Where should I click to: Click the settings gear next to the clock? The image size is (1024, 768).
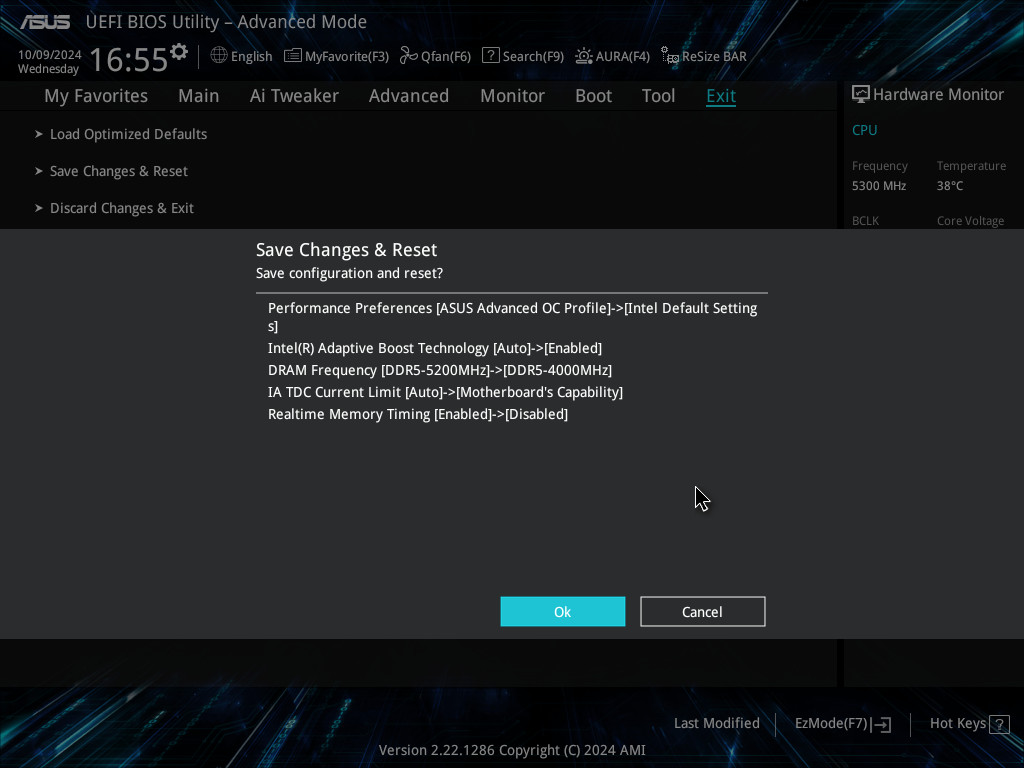click(178, 52)
